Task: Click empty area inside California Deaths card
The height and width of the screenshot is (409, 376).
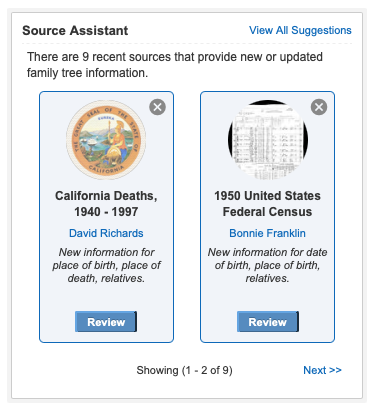Action: tap(106, 297)
